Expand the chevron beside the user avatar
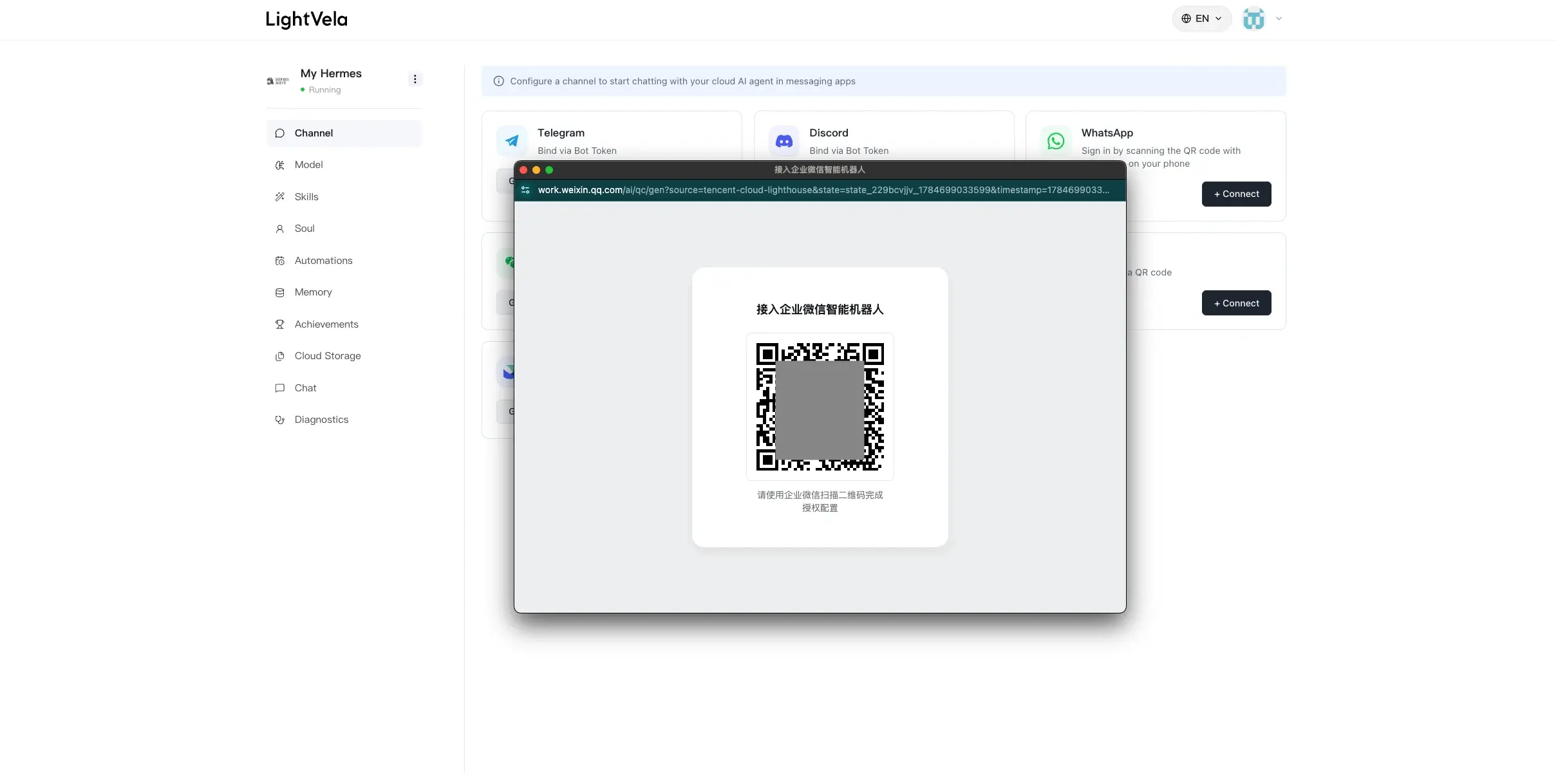 [1279, 19]
